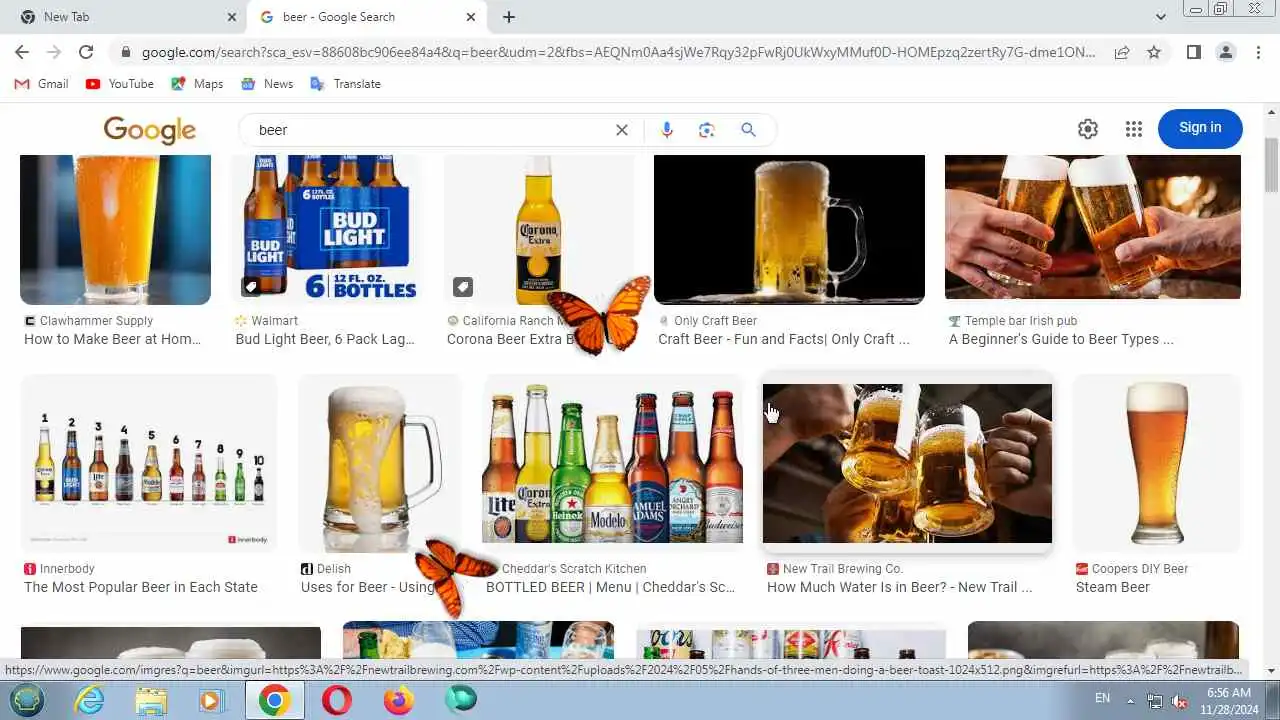Share this page icon in address bar
1280x720 pixels.
tap(1122, 52)
